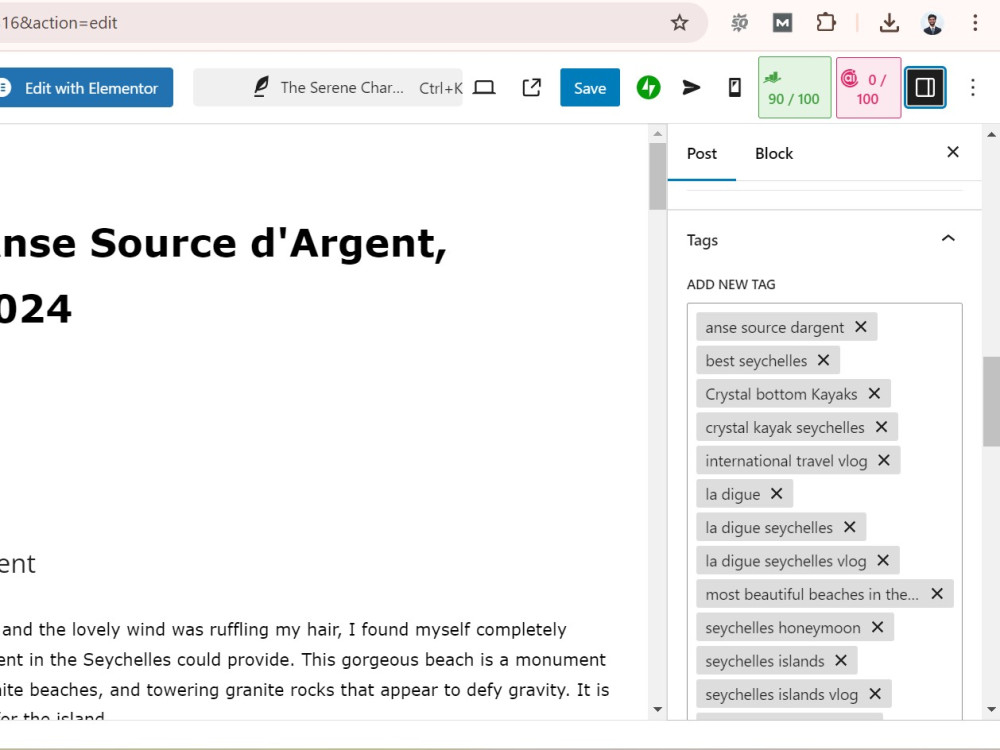Collapse the Tags panel
This screenshot has height=750, width=1000.
[948, 239]
